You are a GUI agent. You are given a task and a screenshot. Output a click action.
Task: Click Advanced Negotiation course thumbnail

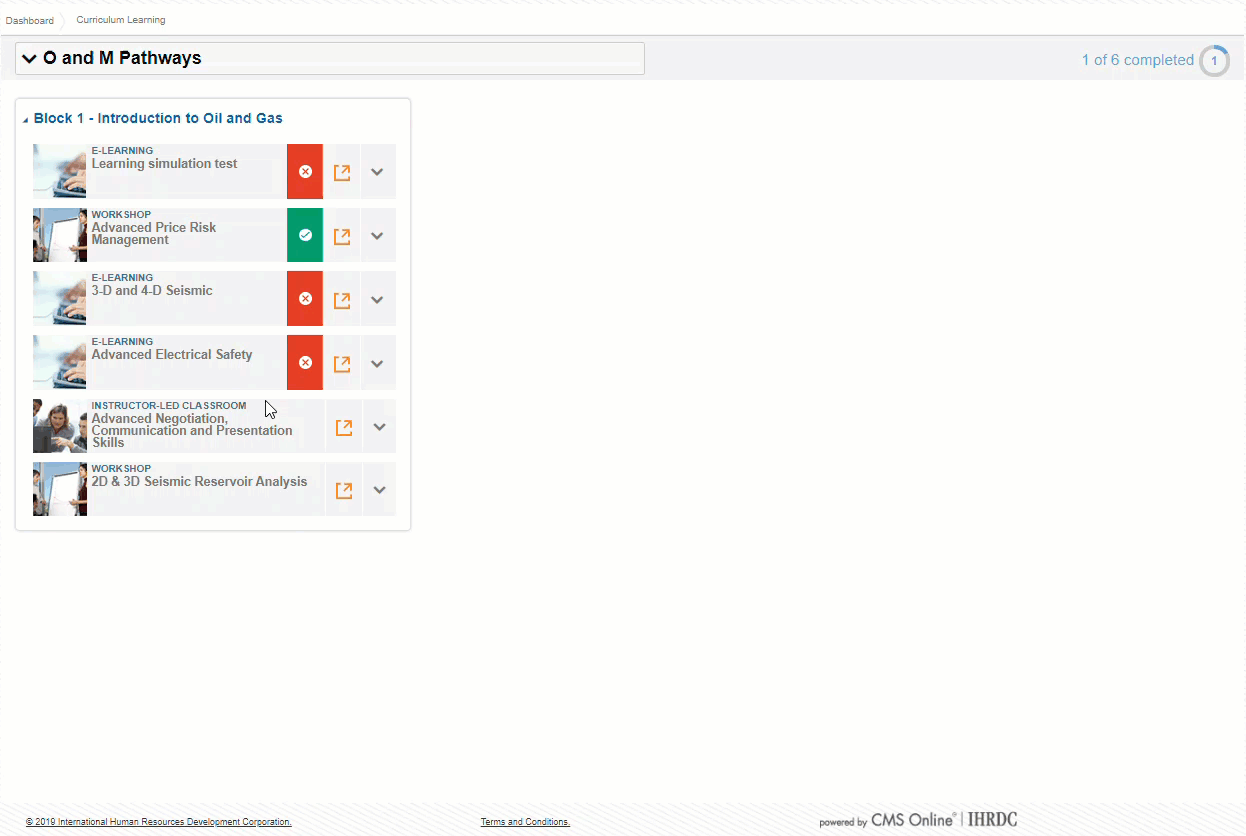60,426
